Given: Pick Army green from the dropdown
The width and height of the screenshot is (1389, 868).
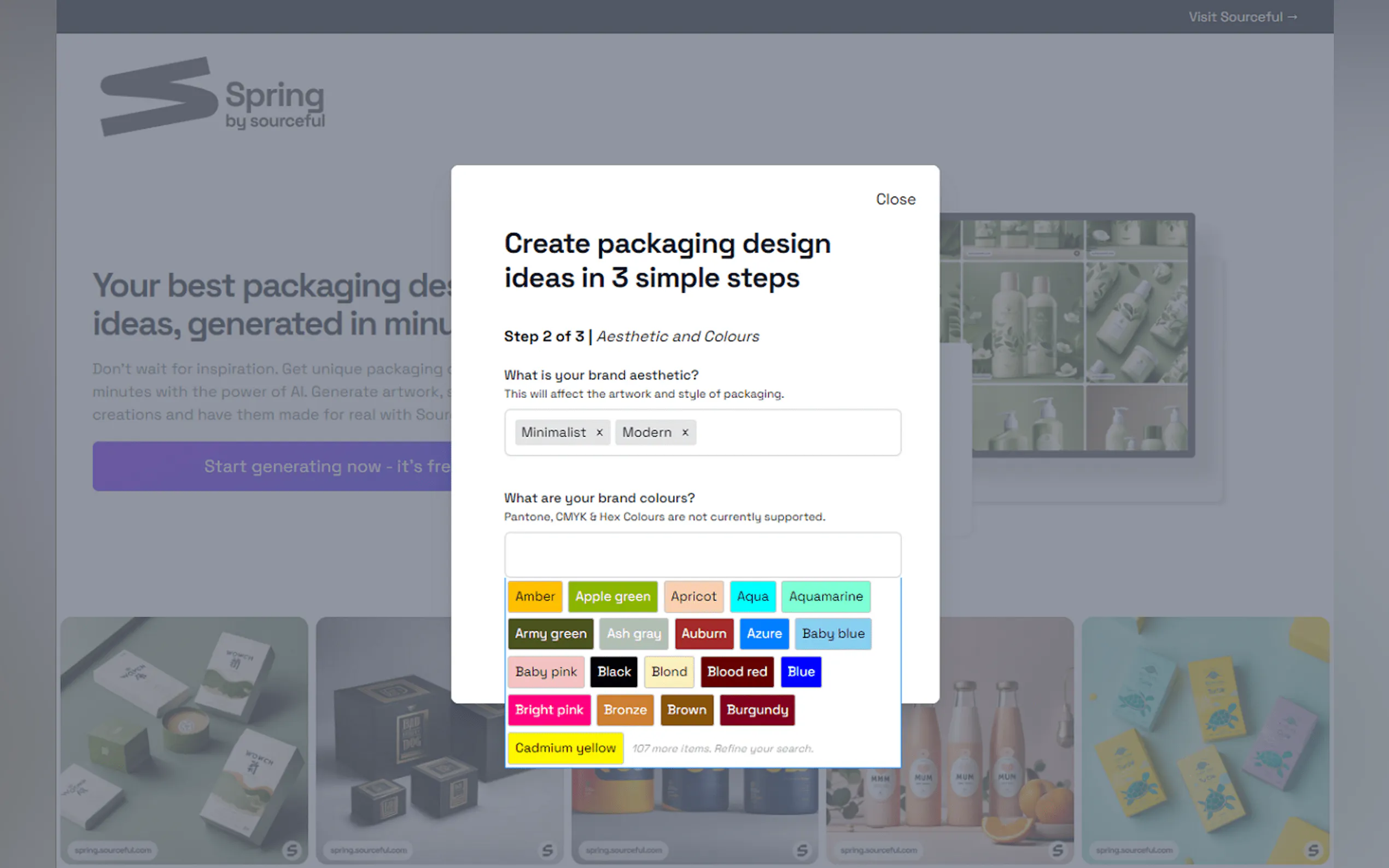Looking at the screenshot, I should 550,634.
